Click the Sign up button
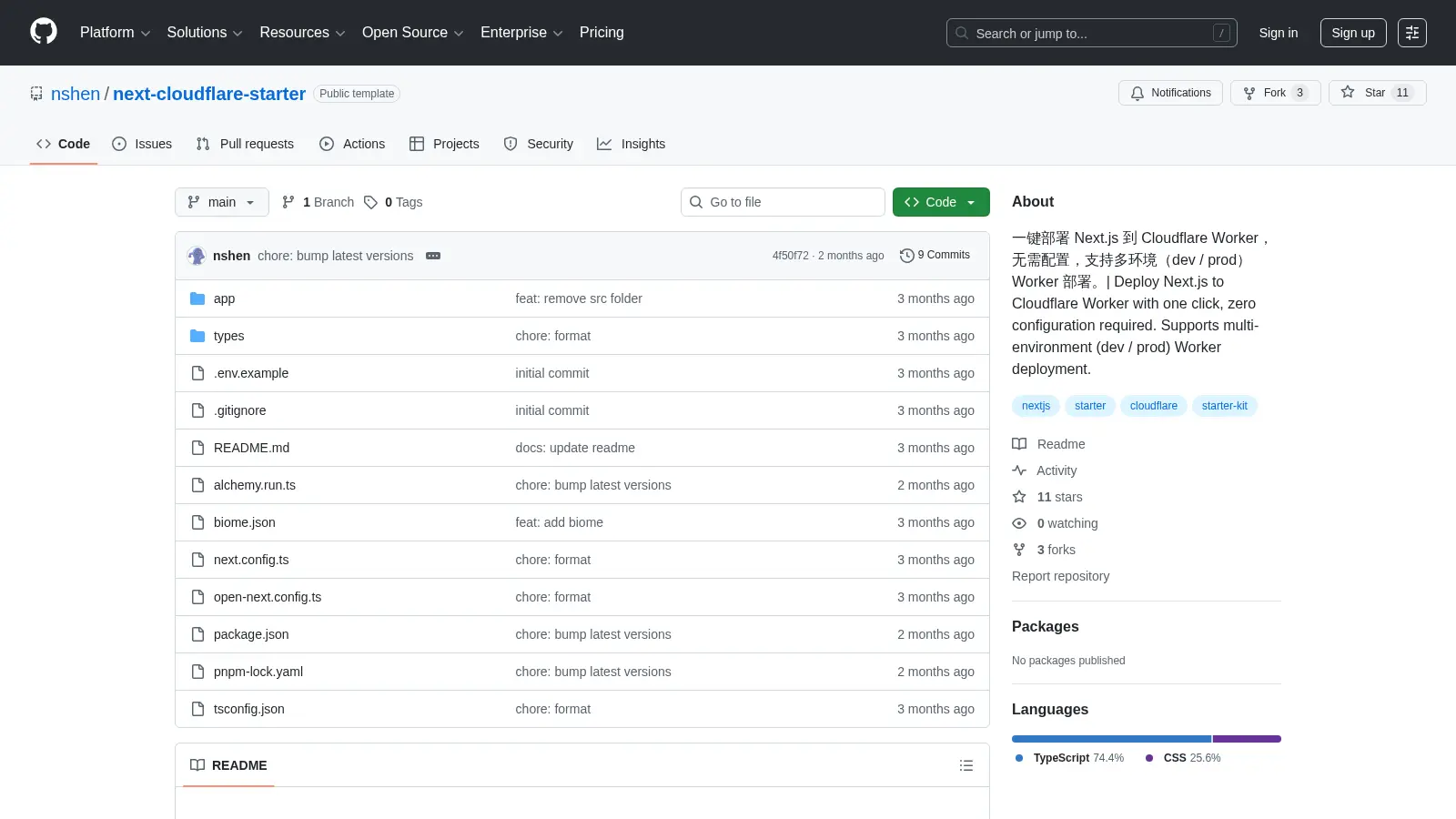The height and width of the screenshot is (819, 1456). pos(1353,33)
